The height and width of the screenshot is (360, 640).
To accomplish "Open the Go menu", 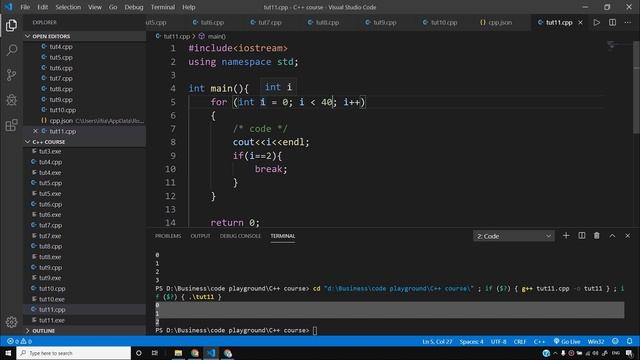I will (113, 7).
